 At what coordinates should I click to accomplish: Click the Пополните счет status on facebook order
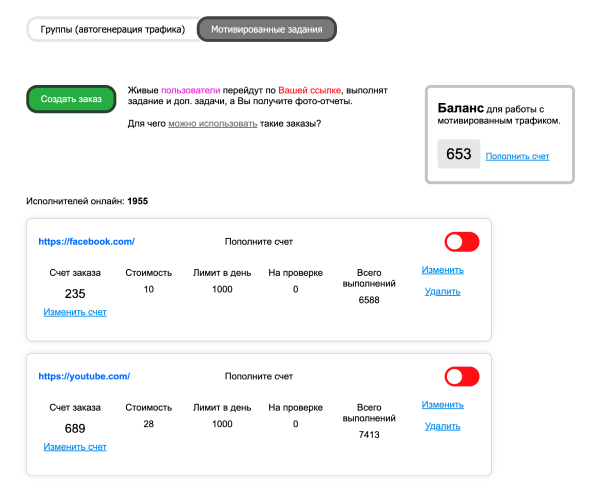point(259,242)
